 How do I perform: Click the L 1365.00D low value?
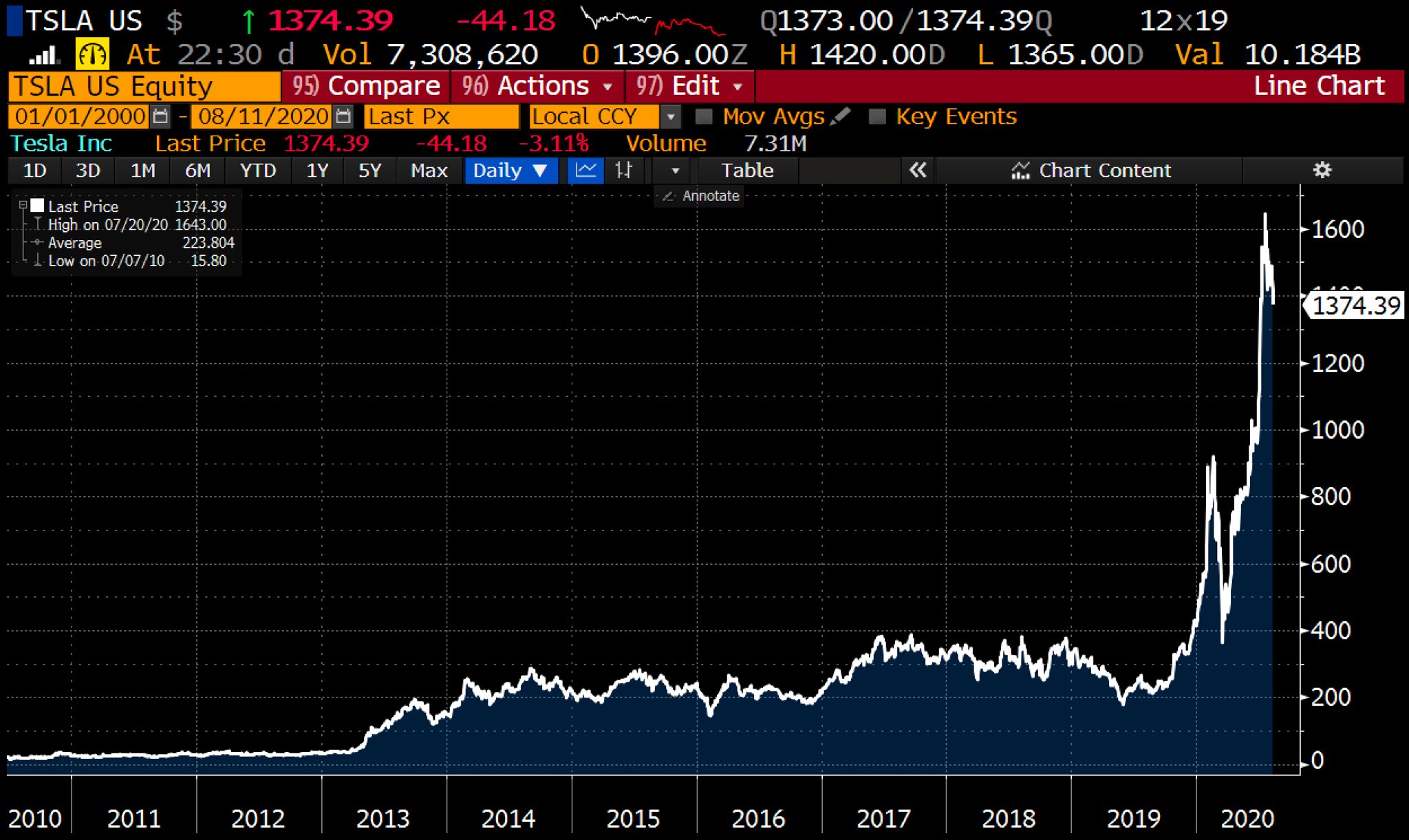(x=1060, y=54)
